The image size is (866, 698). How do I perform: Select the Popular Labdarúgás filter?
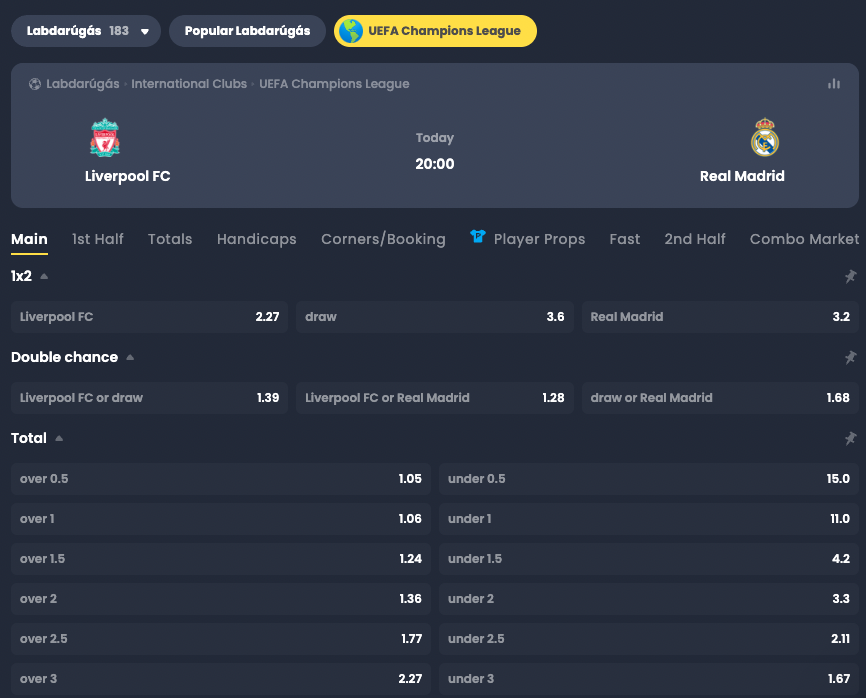click(247, 31)
